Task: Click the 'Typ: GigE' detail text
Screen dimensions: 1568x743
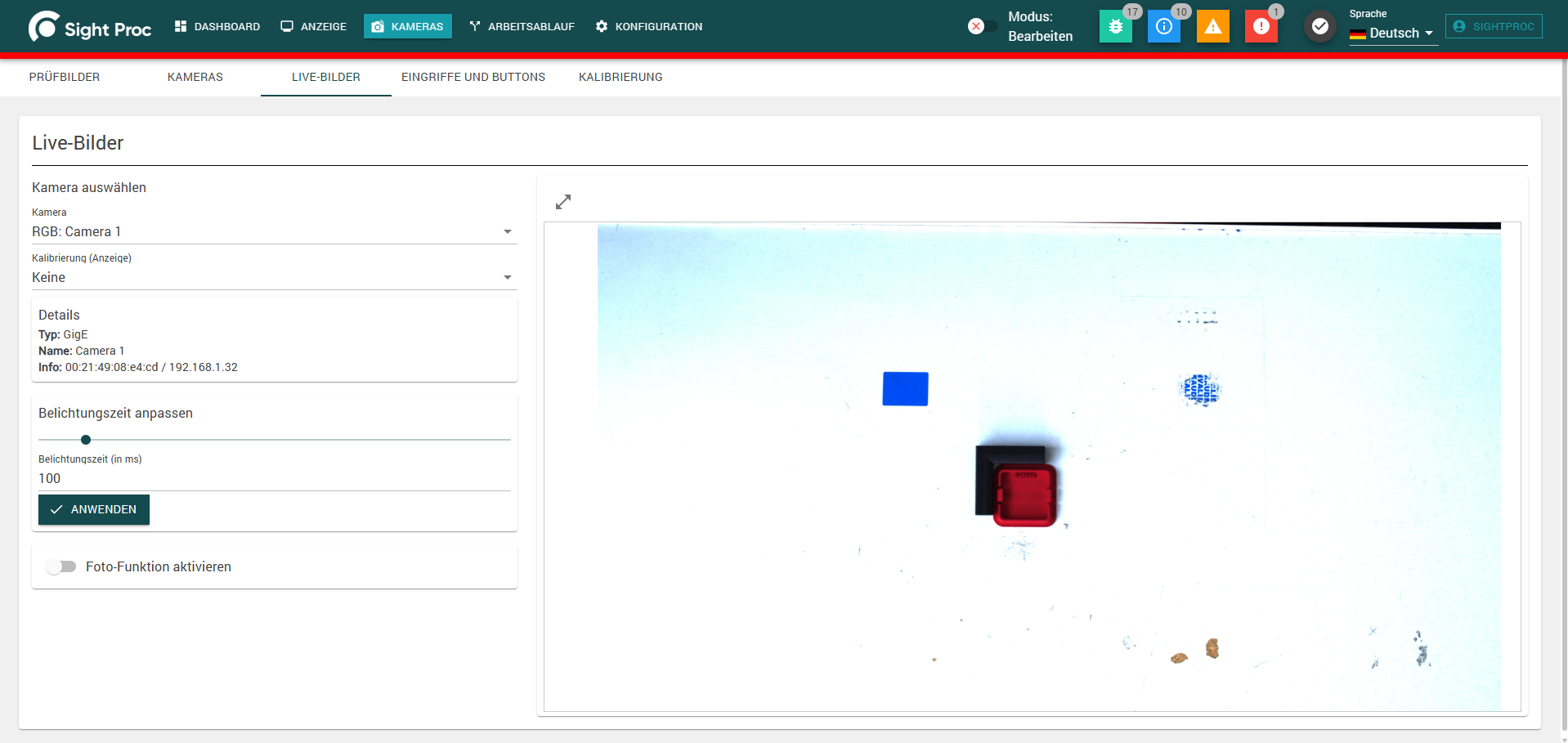Action: tap(63, 334)
